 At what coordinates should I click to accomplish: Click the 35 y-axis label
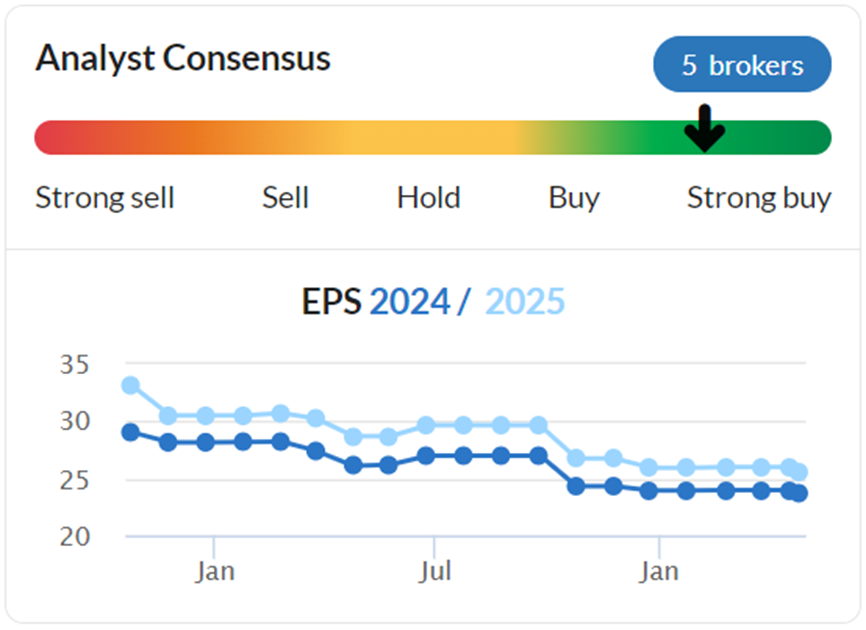(75, 365)
